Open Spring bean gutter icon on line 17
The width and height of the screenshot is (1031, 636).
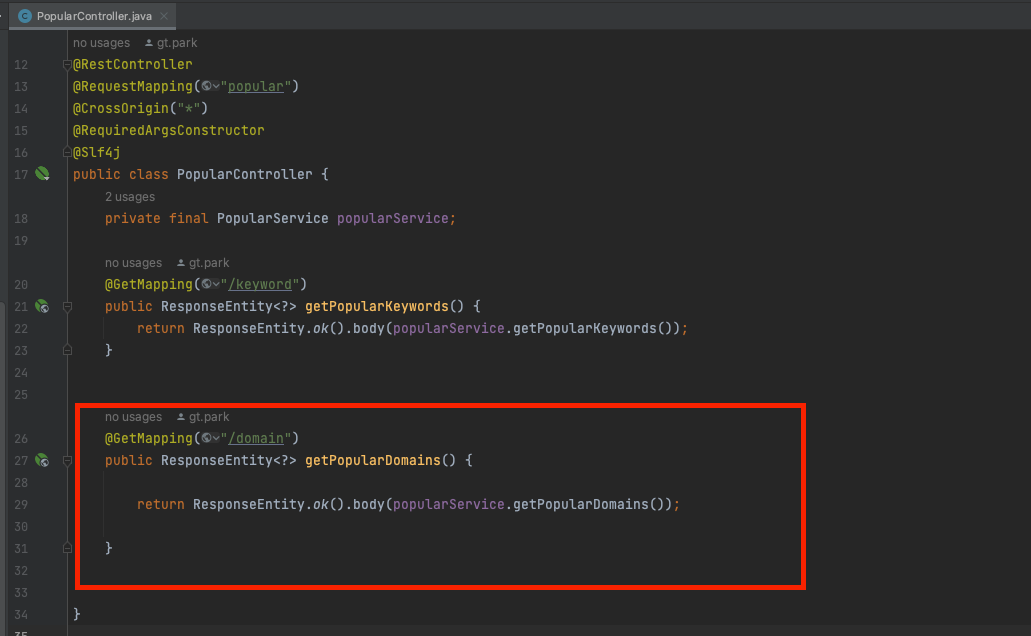(42, 174)
